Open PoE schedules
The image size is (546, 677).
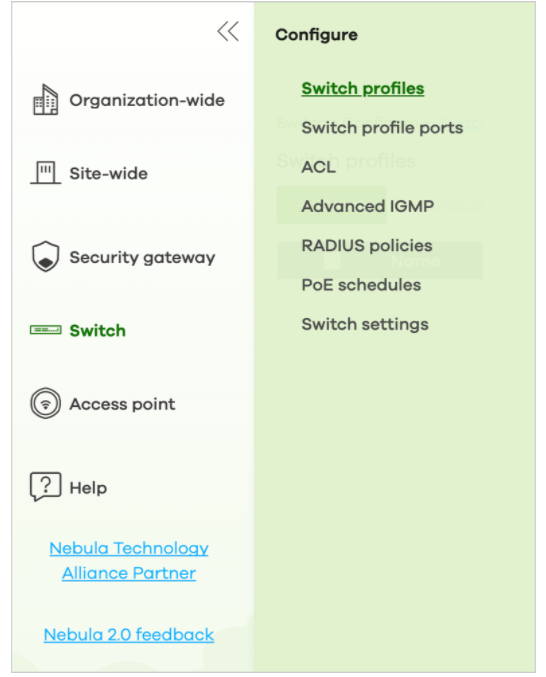[361, 285]
